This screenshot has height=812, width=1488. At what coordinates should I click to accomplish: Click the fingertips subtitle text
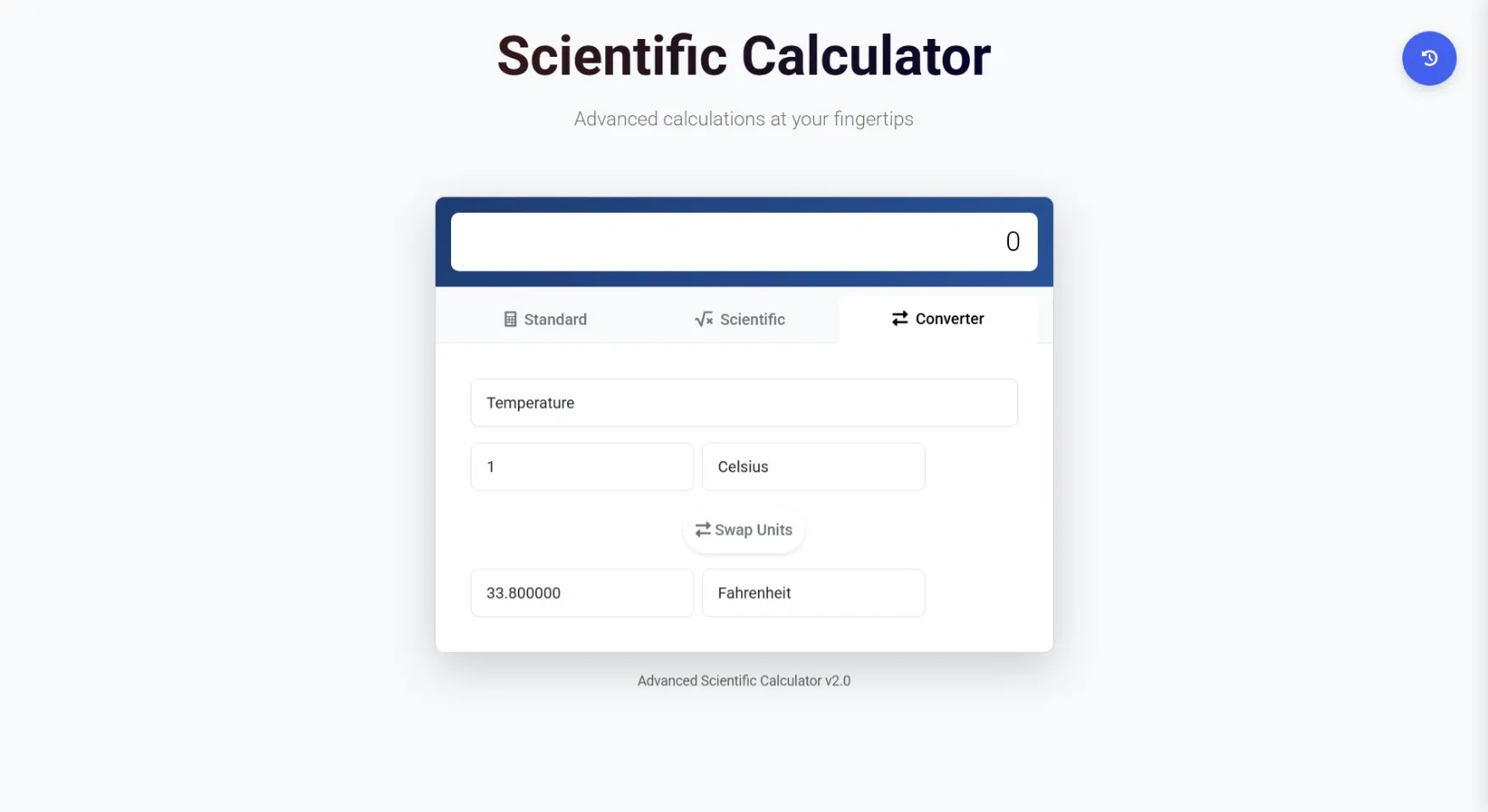pyautogui.click(x=744, y=119)
